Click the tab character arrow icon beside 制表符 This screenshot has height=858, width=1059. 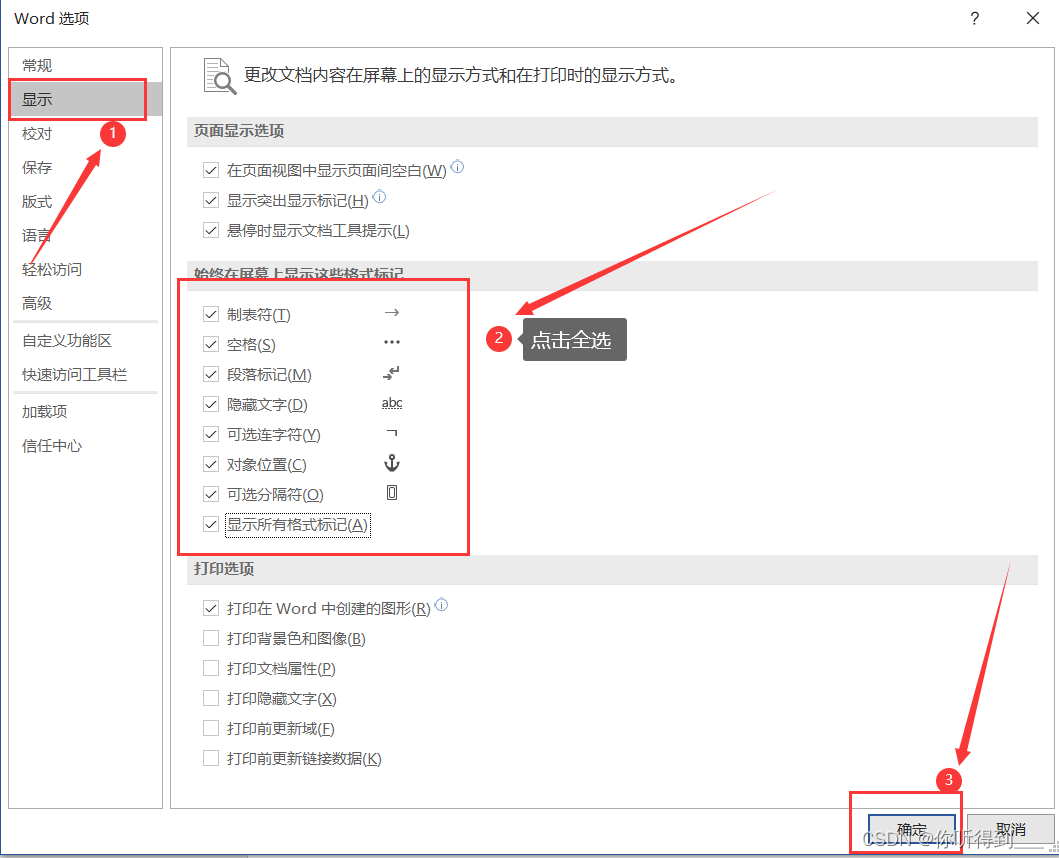(x=392, y=312)
